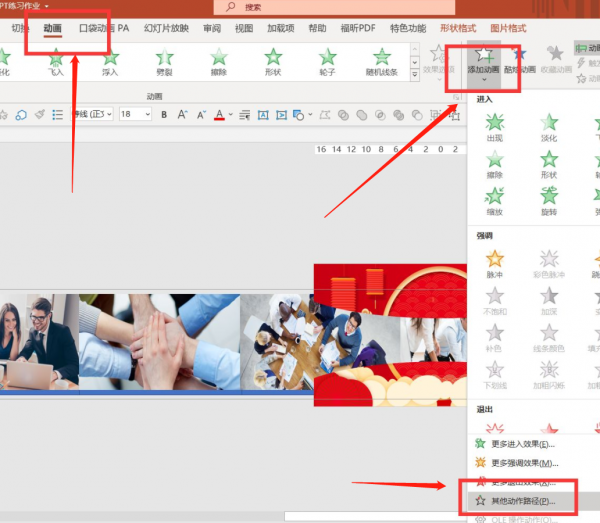This screenshot has height=523, width=600.
Task: Open the font color dropdown arrow
Action: pyautogui.click(x=231, y=114)
